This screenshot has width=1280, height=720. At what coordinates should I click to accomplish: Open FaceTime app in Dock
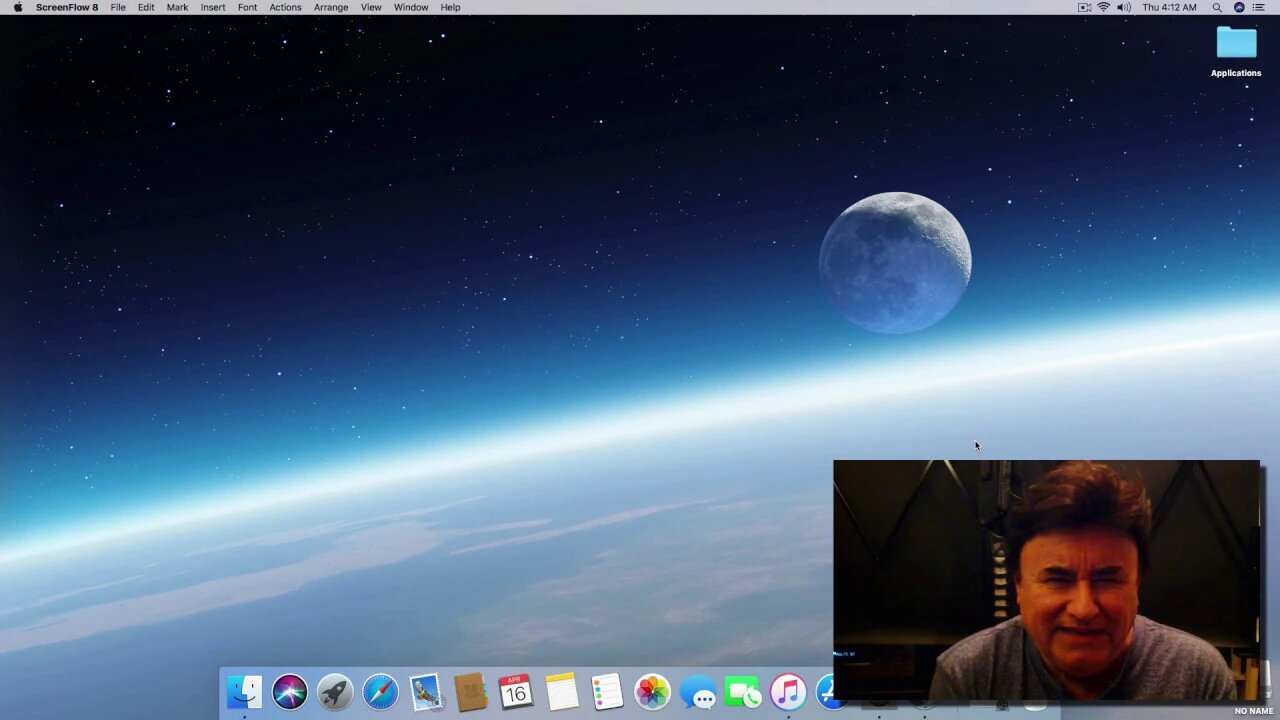743,692
